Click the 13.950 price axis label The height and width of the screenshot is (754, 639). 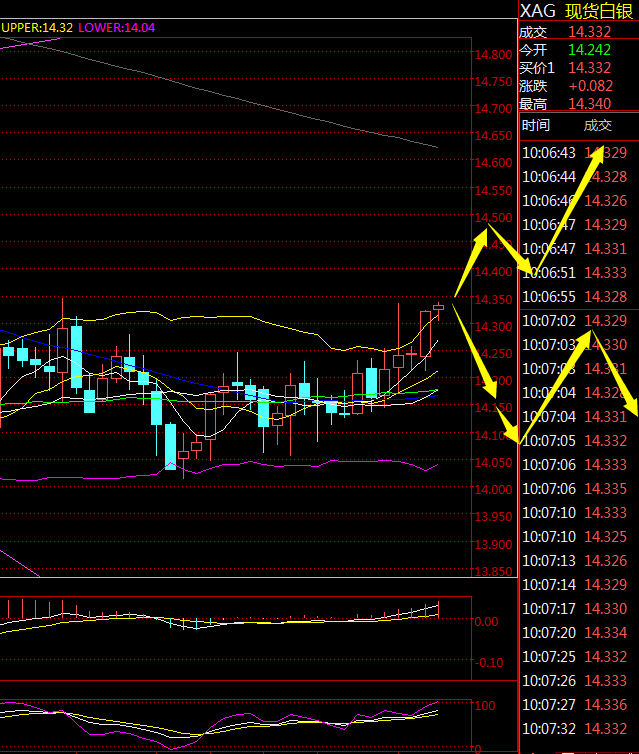pyautogui.click(x=493, y=517)
